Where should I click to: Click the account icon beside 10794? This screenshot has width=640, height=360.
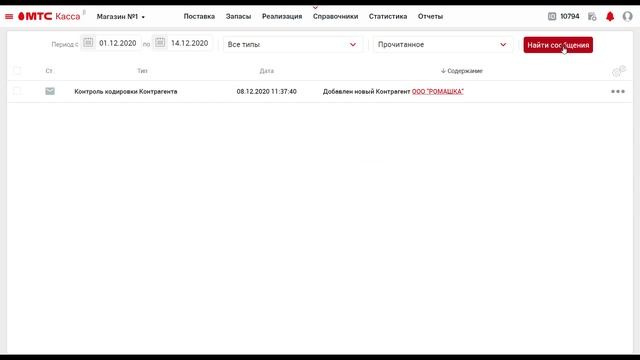click(552, 16)
